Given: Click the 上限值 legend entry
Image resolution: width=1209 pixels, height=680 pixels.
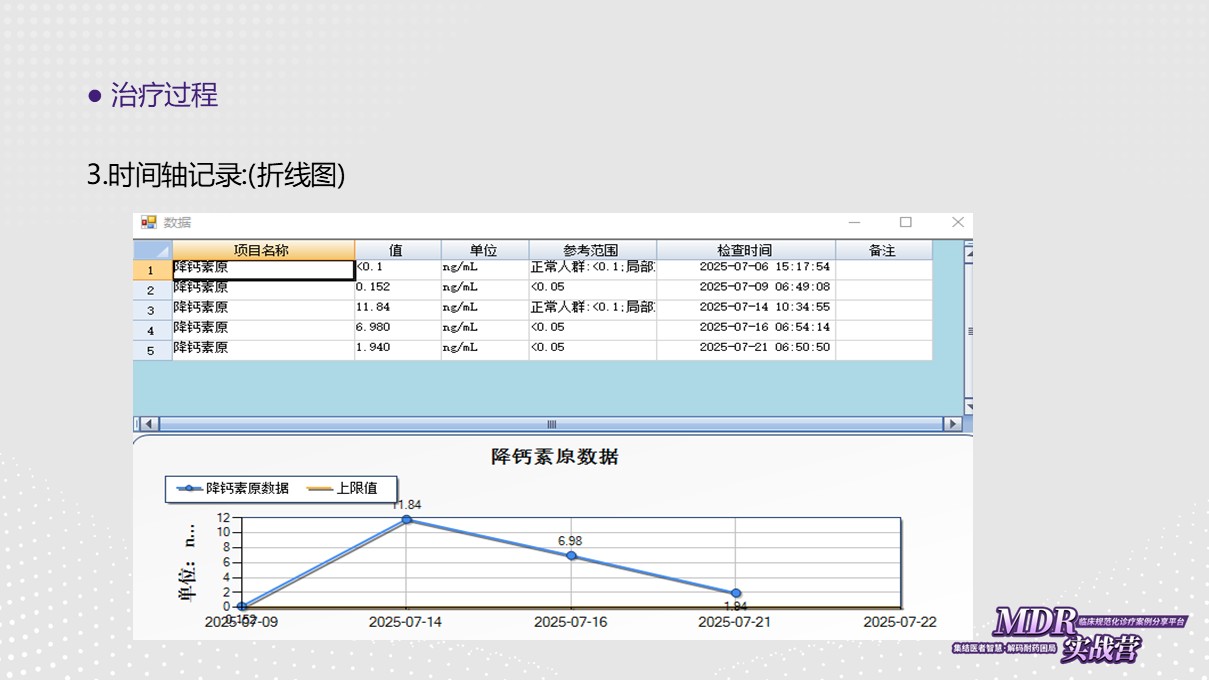Looking at the screenshot, I should pos(343,488).
